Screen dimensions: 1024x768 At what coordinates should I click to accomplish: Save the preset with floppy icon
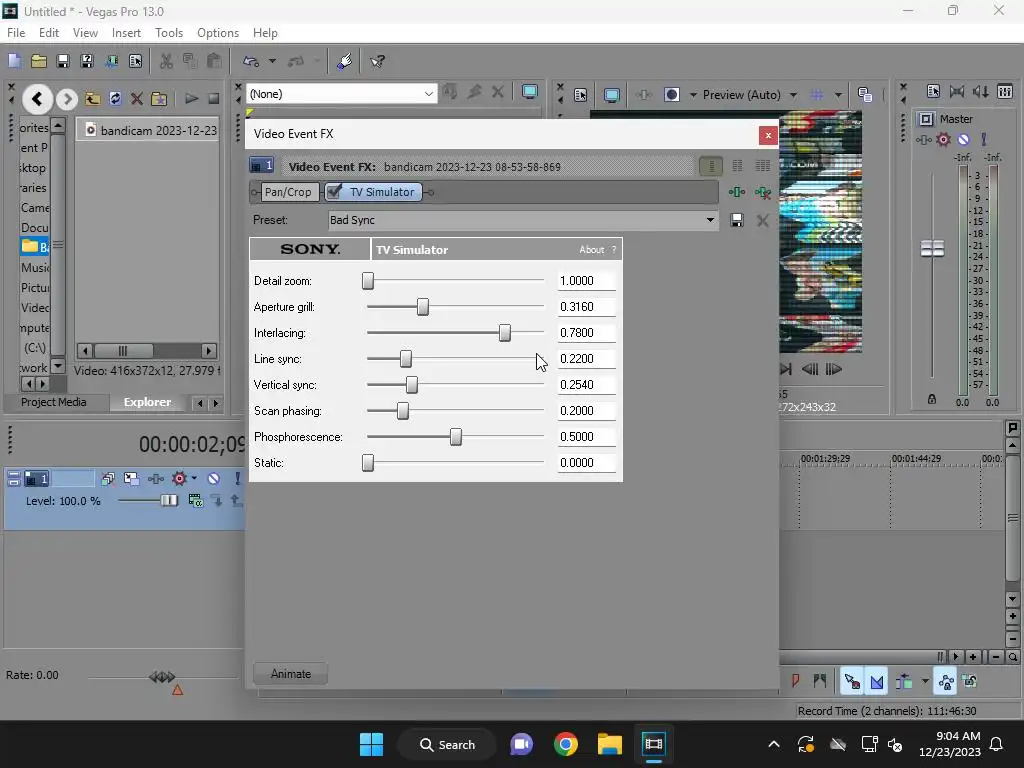(737, 220)
